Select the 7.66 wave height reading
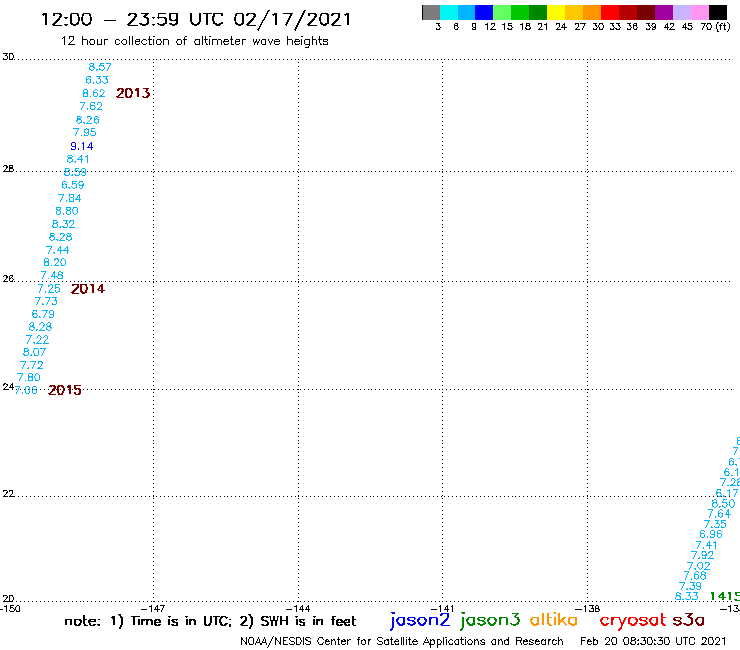This screenshot has width=740, height=650. 695,575
